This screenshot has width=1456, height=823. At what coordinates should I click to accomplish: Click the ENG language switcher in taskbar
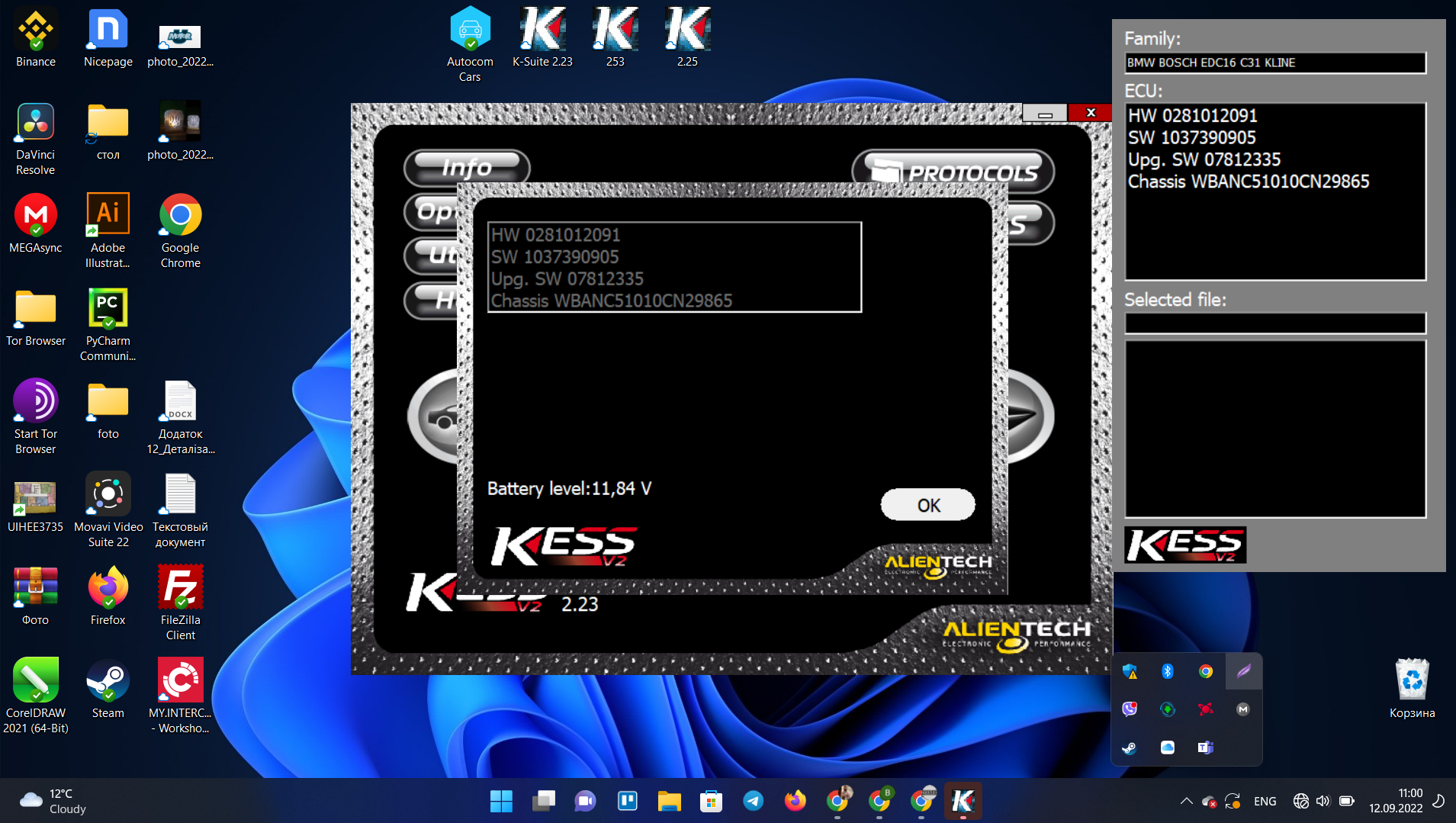pyautogui.click(x=1265, y=801)
